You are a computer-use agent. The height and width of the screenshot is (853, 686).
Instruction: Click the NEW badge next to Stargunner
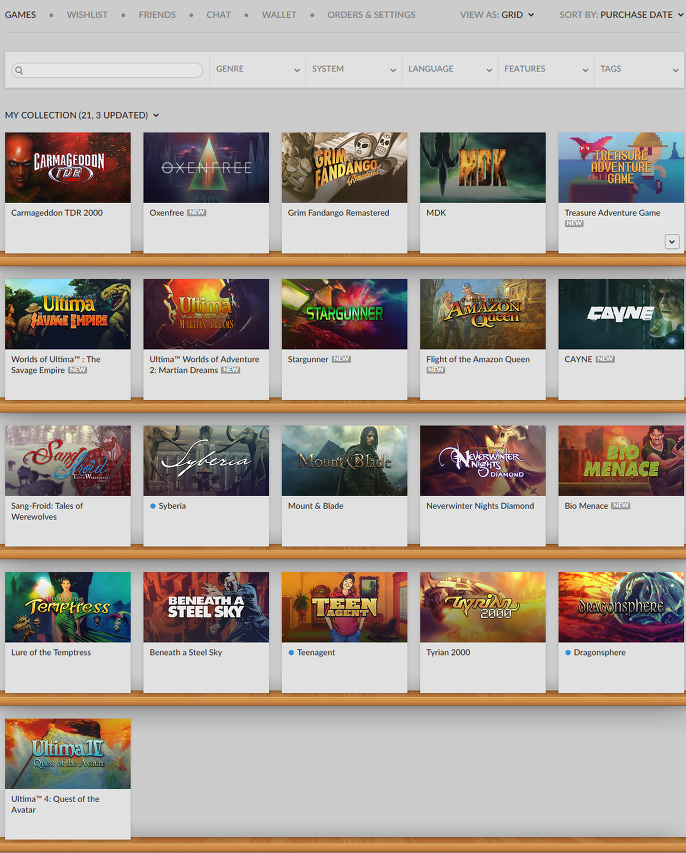coord(341,359)
